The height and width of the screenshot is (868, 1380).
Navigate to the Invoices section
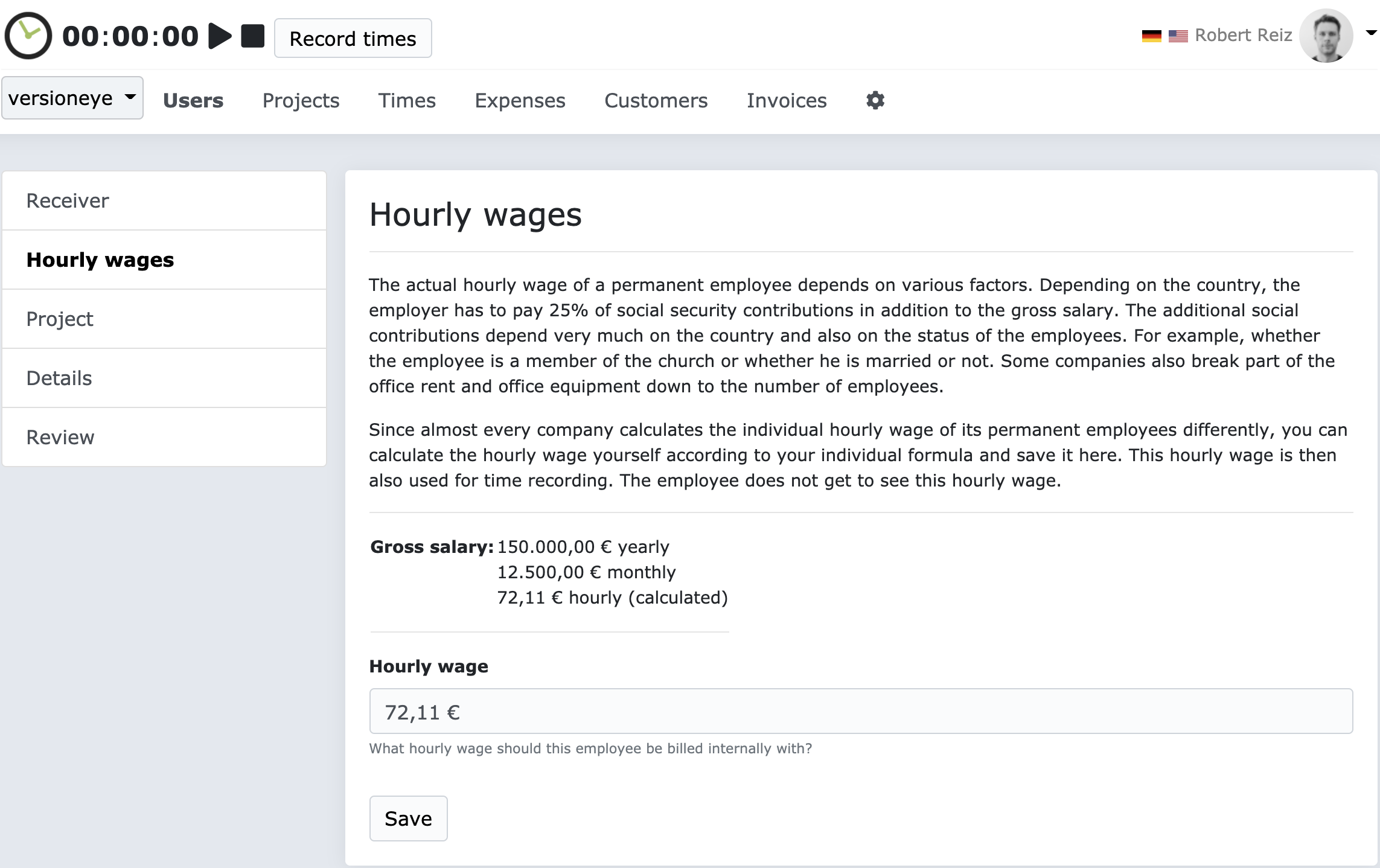pyautogui.click(x=787, y=100)
